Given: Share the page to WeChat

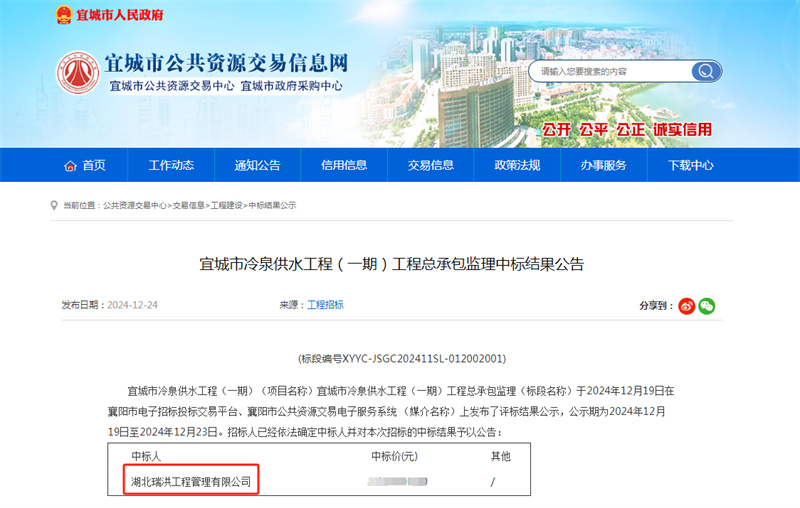Looking at the screenshot, I should pyautogui.click(x=707, y=306).
